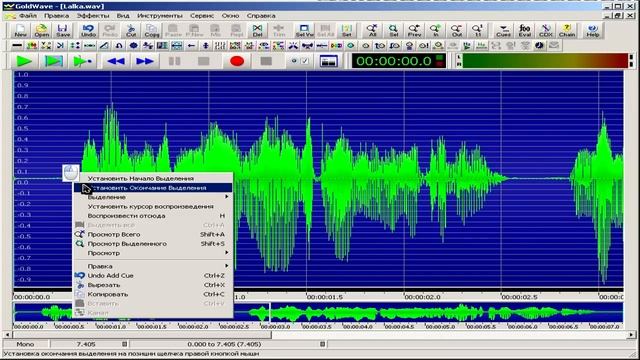Click the horizontal scrollbar right arrow
The width and height of the screenshot is (640, 360).
(631, 335)
